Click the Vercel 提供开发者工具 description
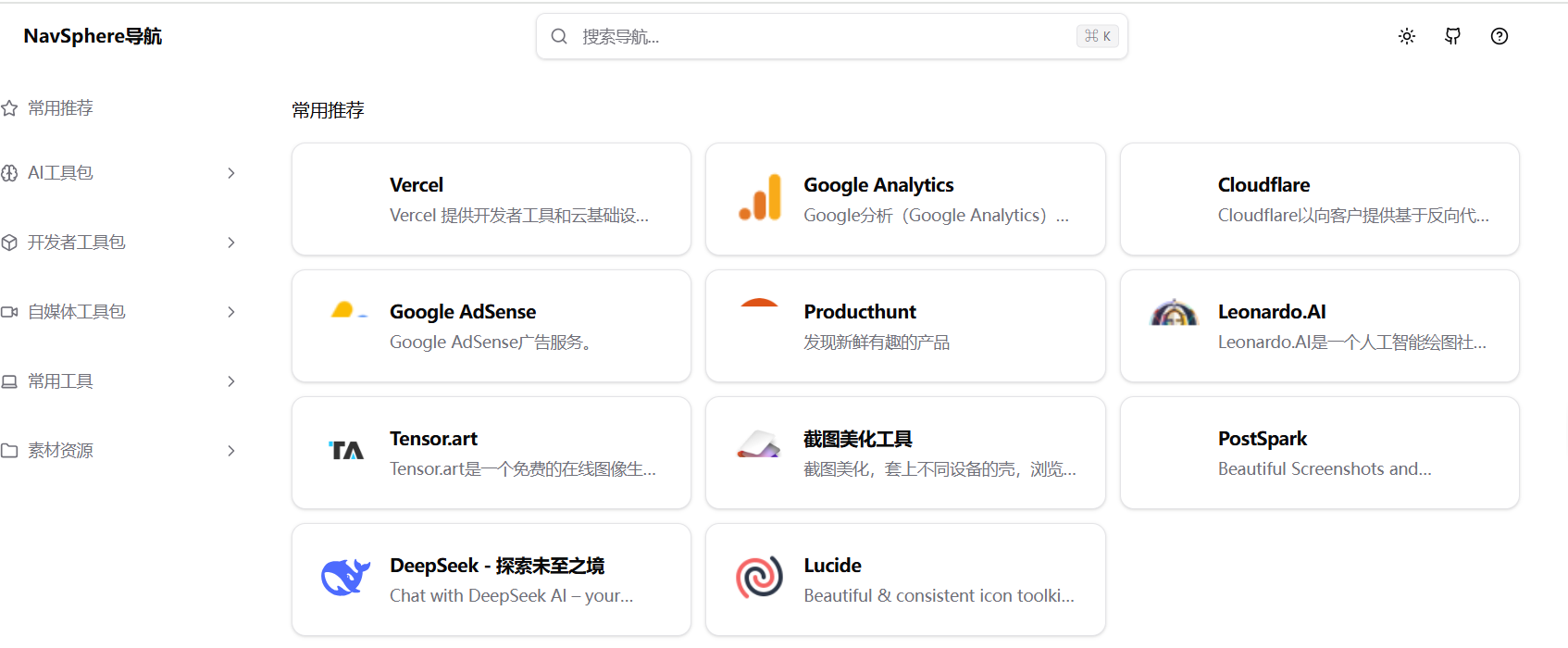1568x648 pixels. [519, 216]
